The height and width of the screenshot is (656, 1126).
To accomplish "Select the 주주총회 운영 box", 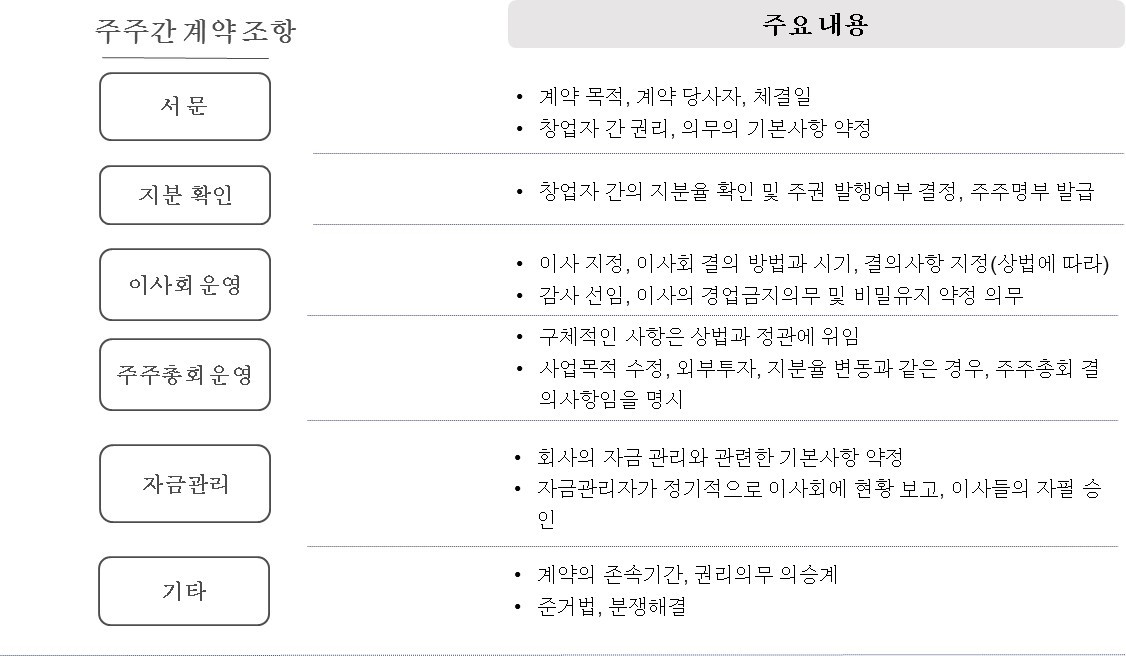I will coord(185,374).
